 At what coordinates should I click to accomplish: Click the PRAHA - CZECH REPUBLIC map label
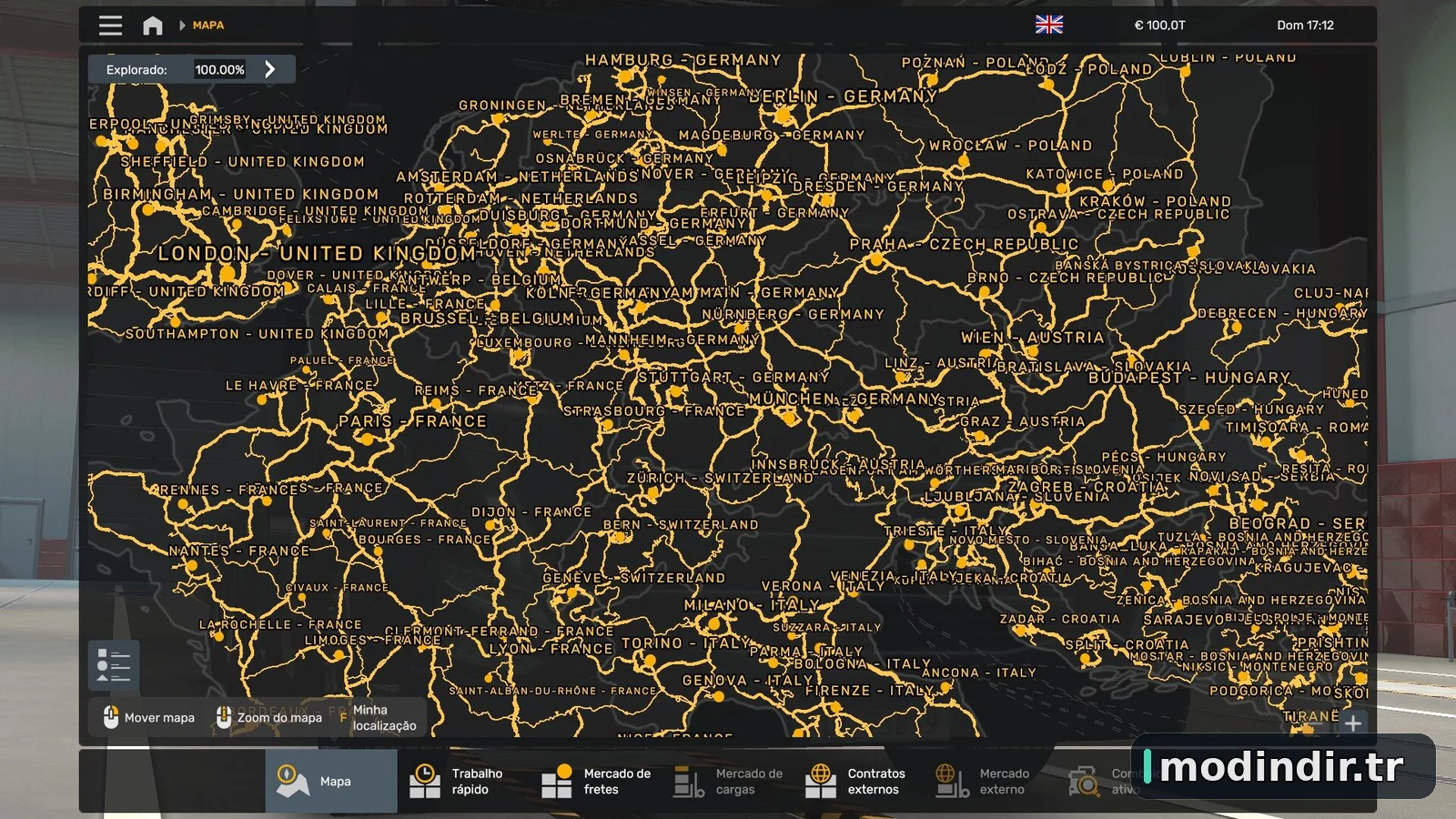coord(964,245)
